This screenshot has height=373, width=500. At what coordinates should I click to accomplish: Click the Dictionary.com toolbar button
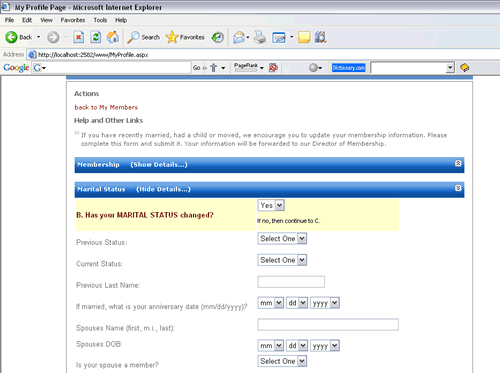pyautogui.click(x=349, y=68)
